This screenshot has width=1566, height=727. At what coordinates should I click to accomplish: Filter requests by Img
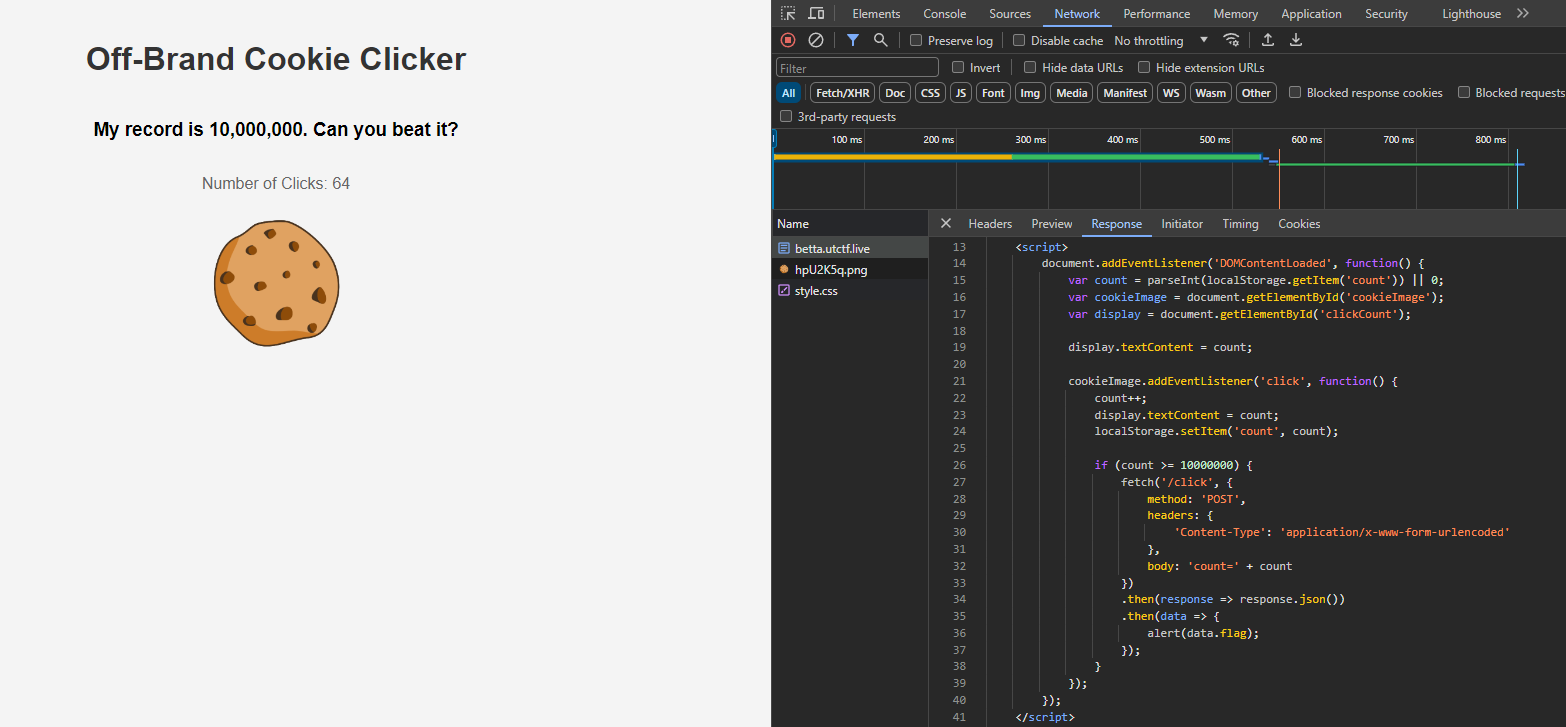[x=1030, y=93]
